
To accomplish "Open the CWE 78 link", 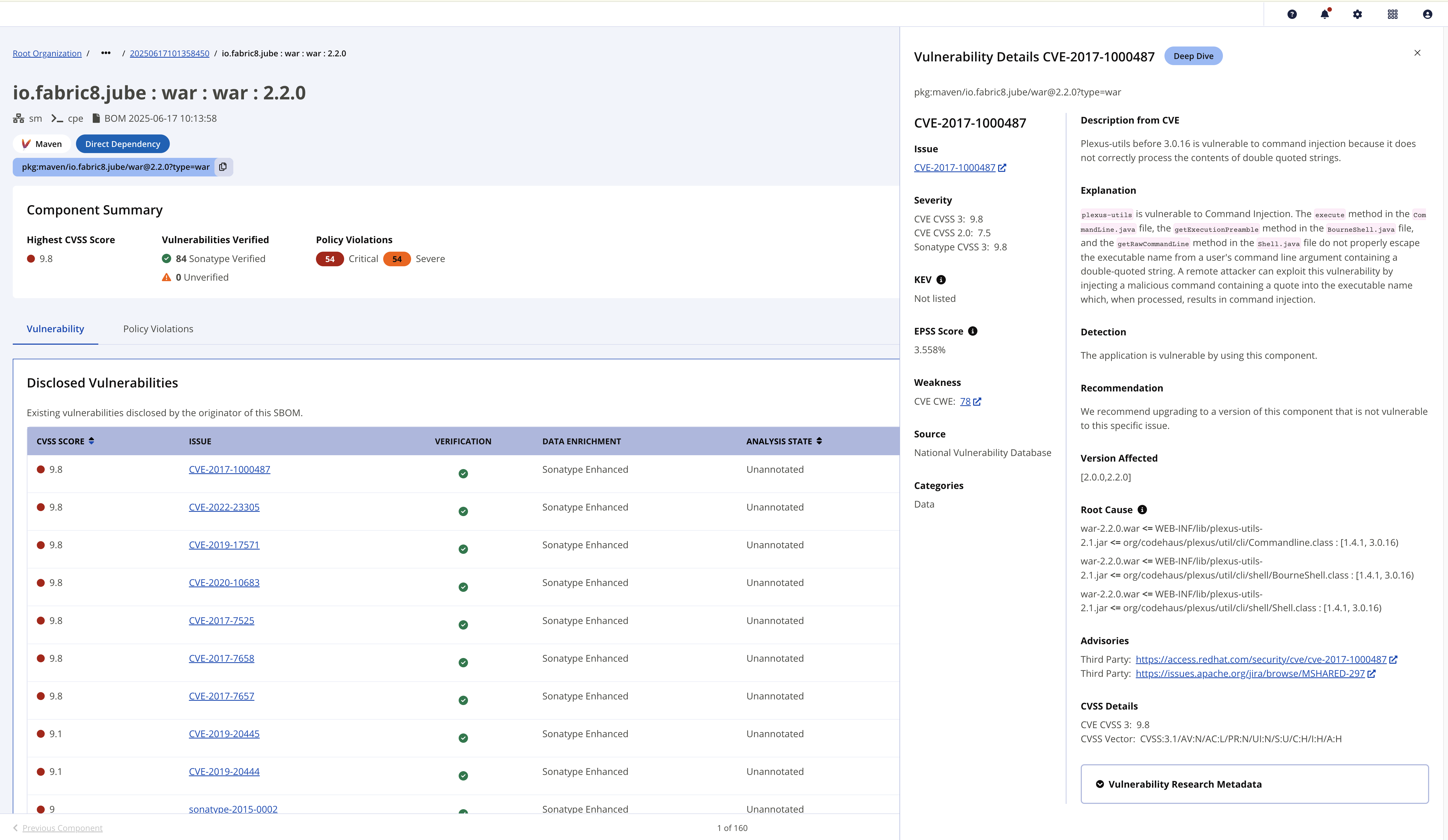I will click(965, 402).
